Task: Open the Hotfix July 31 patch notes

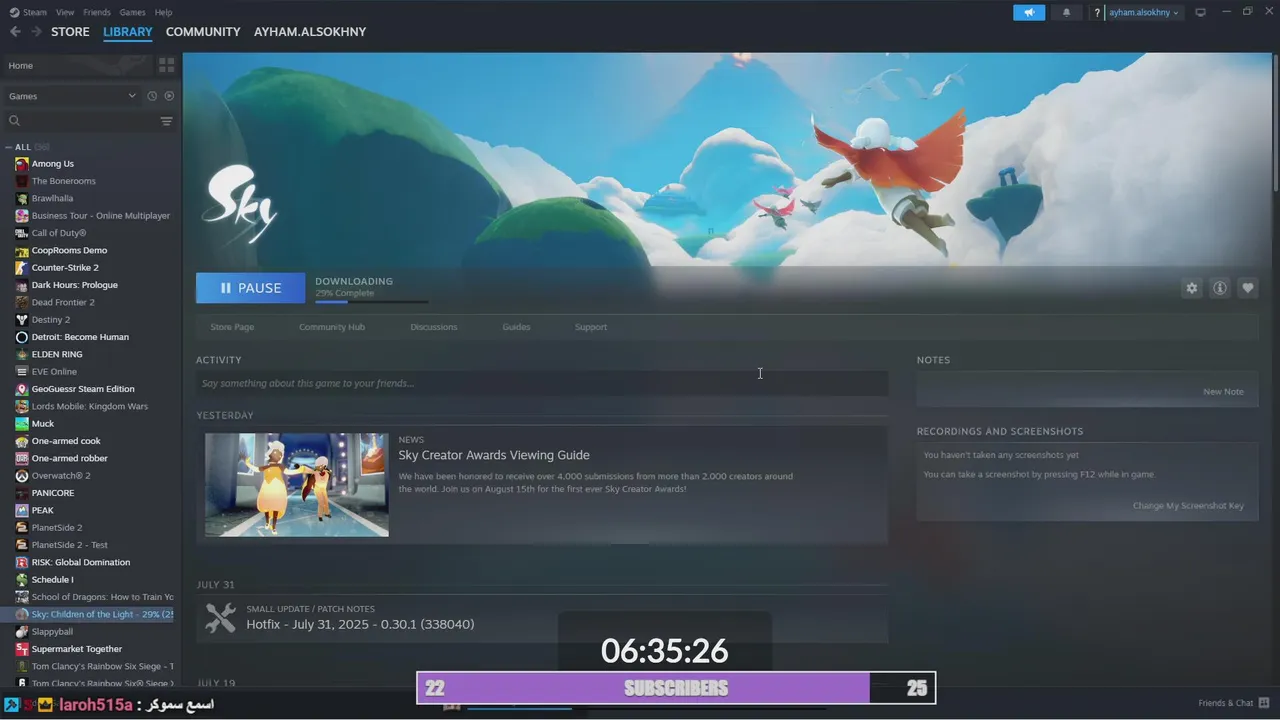Action: pos(360,624)
